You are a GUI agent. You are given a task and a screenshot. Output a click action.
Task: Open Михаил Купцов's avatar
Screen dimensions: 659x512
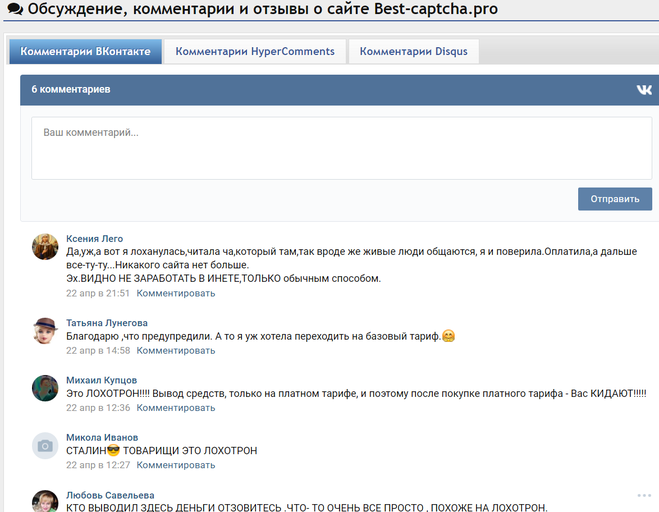click(44, 388)
